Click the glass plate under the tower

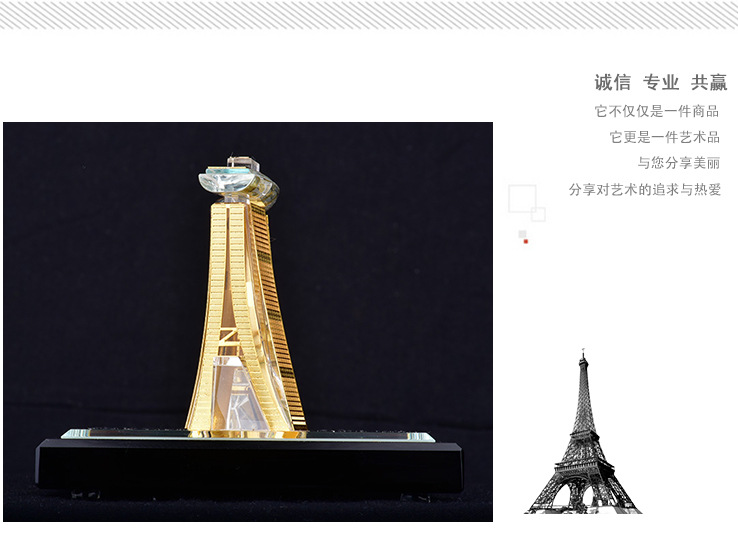pyautogui.click(x=248, y=435)
